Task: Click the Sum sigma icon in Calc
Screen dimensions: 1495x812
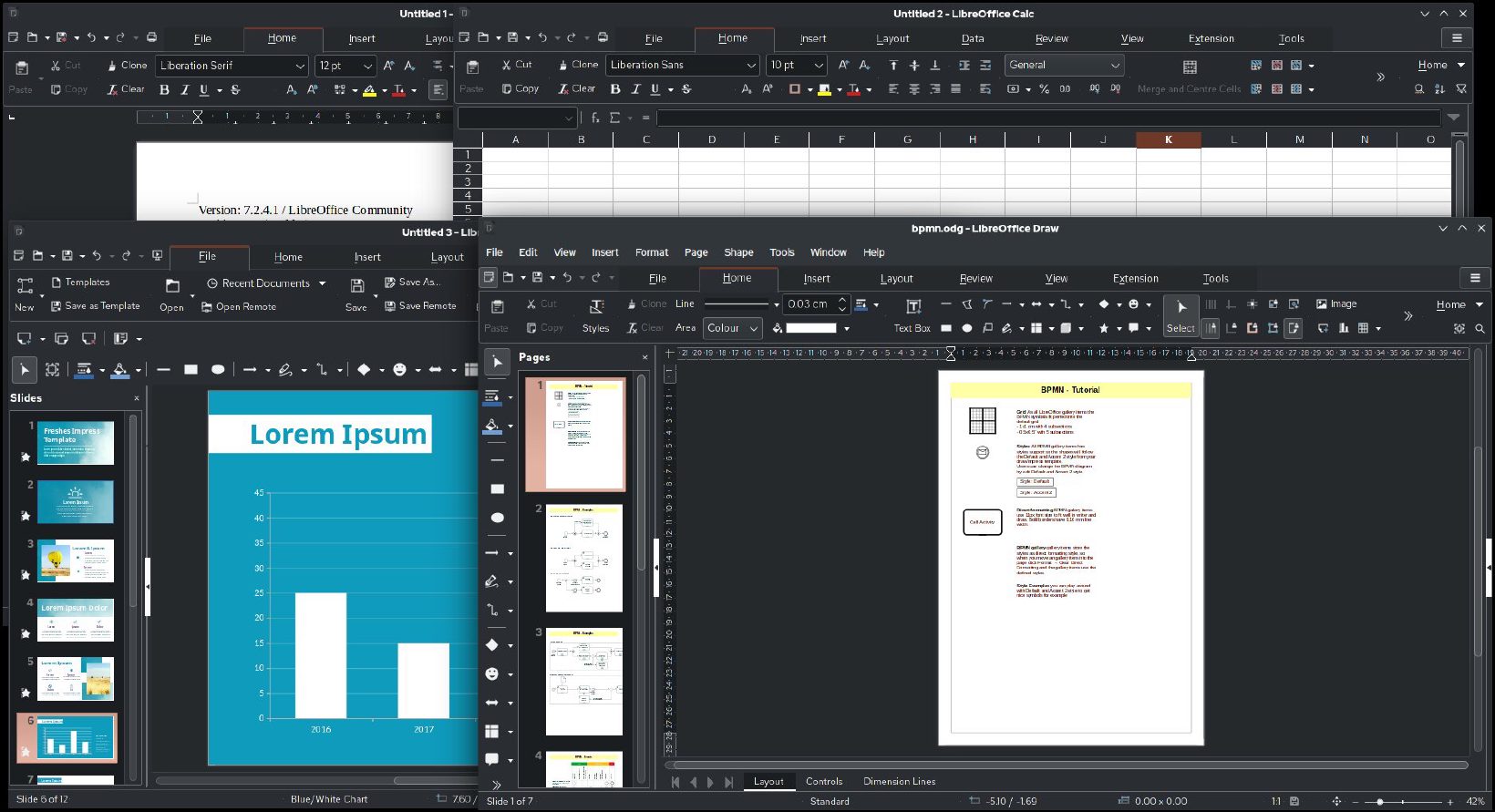Action: [615, 118]
